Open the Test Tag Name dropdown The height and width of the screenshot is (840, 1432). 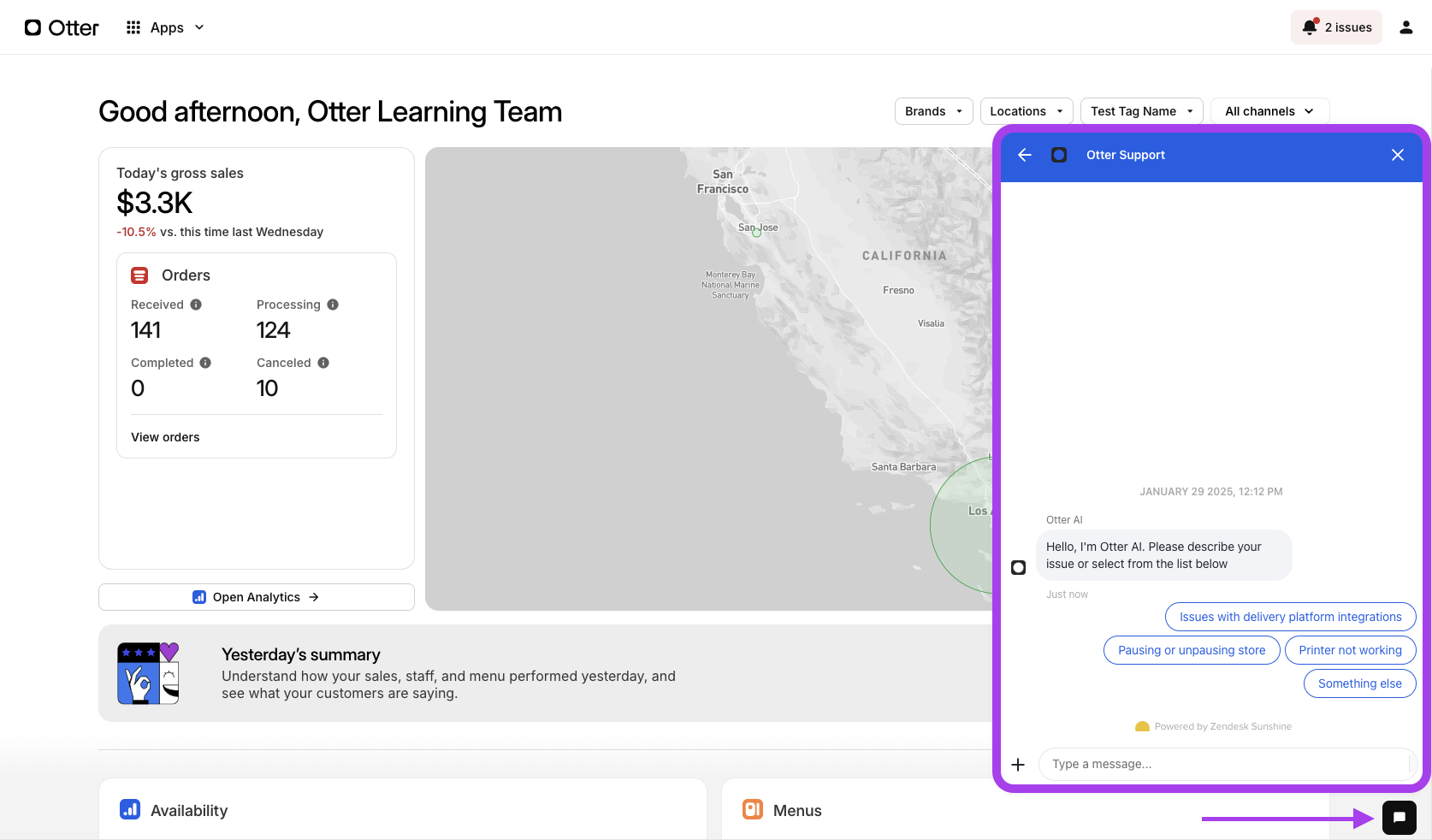click(x=1141, y=111)
